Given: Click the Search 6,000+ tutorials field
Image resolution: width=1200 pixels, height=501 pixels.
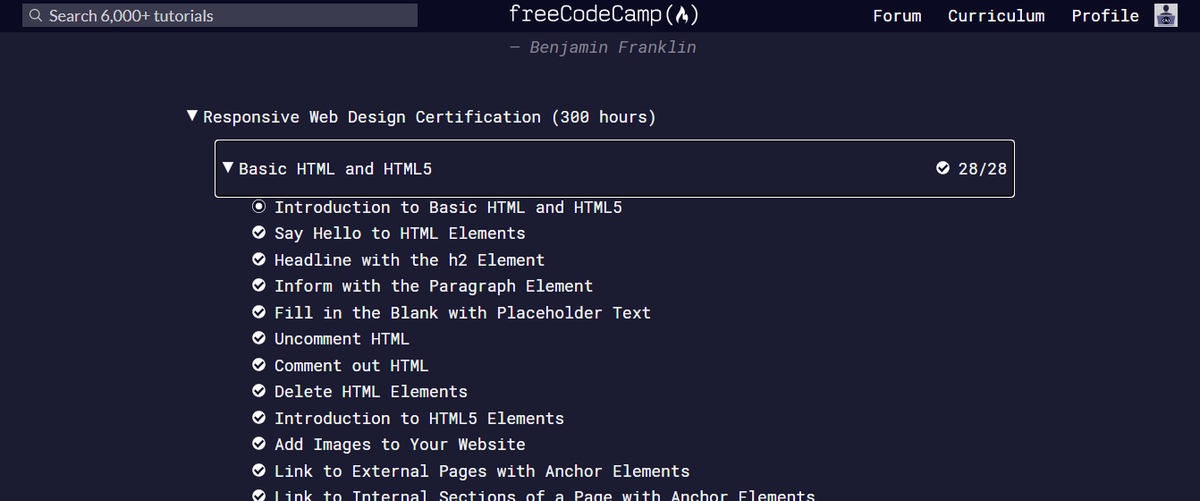Looking at the screenshot, I should [220, 15].
